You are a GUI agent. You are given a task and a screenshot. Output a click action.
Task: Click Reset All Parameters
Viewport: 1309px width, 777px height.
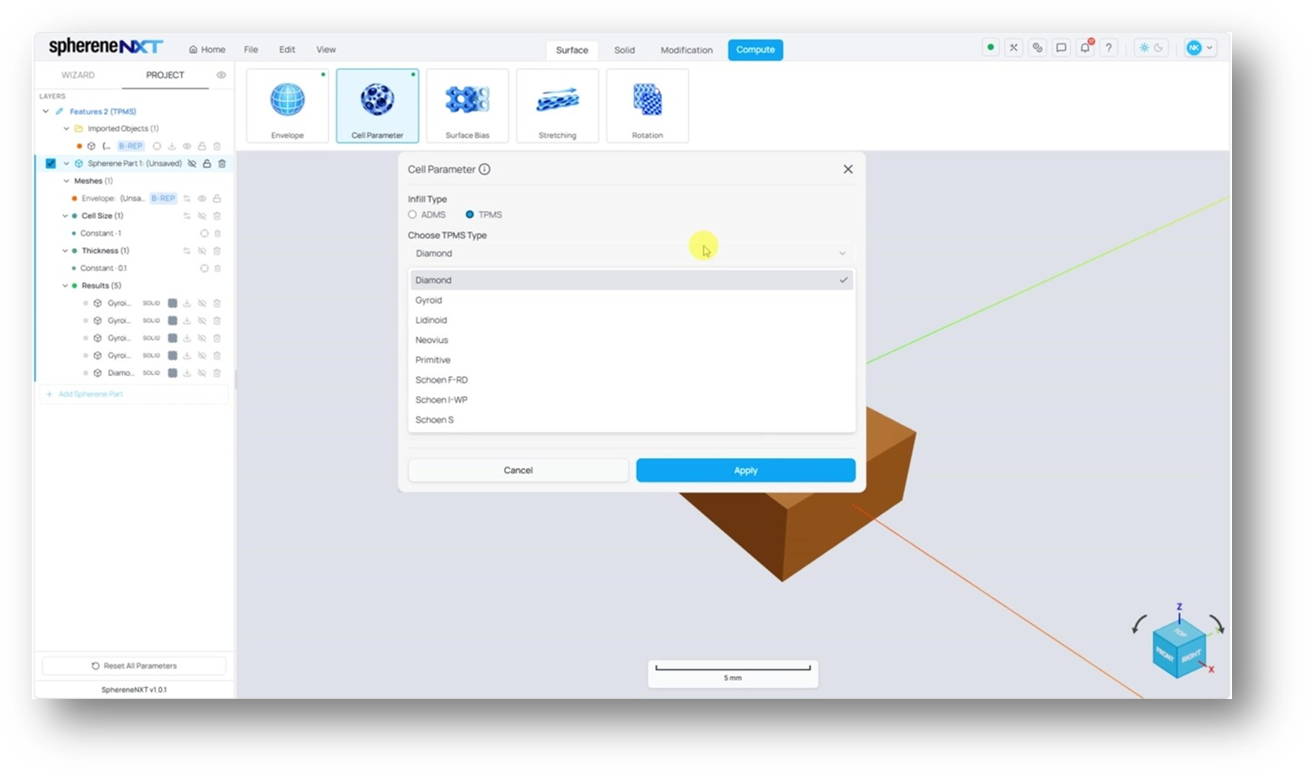[134, 666]
